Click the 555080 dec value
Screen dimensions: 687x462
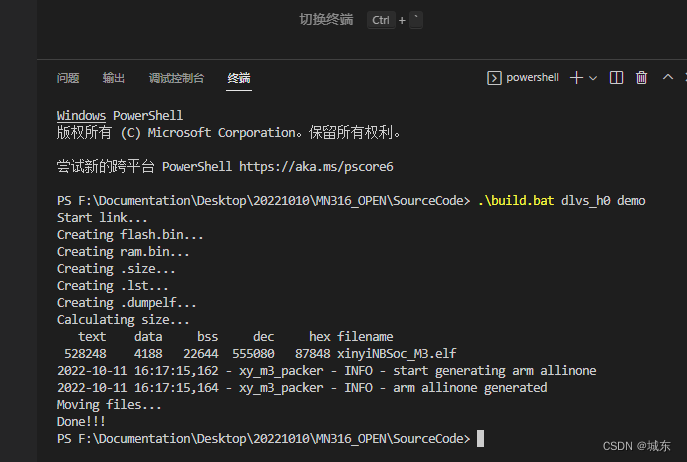pos(253,354)
